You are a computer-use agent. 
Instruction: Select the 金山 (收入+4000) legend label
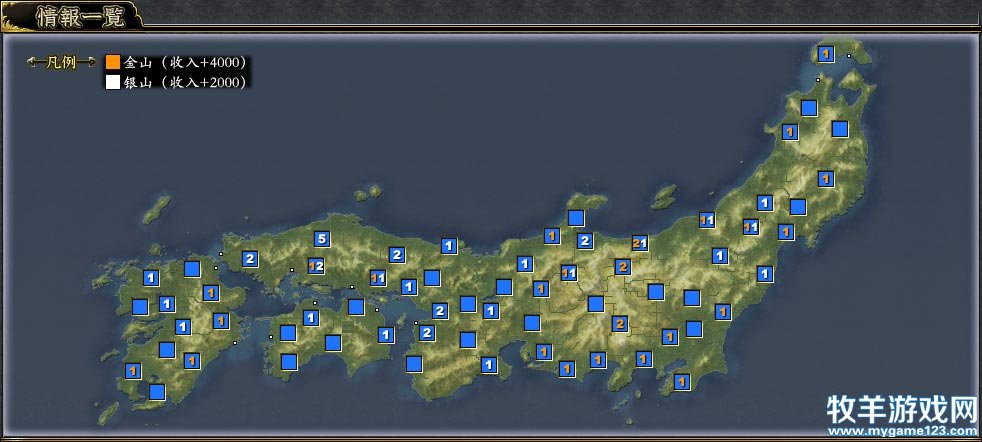pos(184,62)
